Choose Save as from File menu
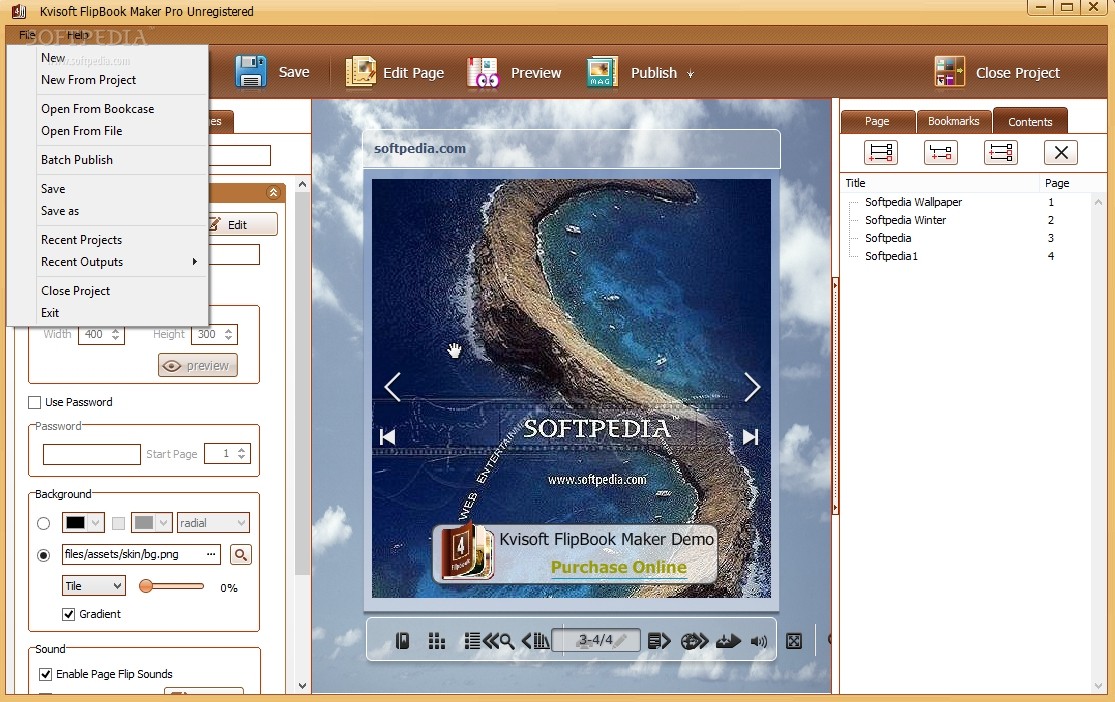This screenshot has height=702, width=1115. [x=60, y=211]
